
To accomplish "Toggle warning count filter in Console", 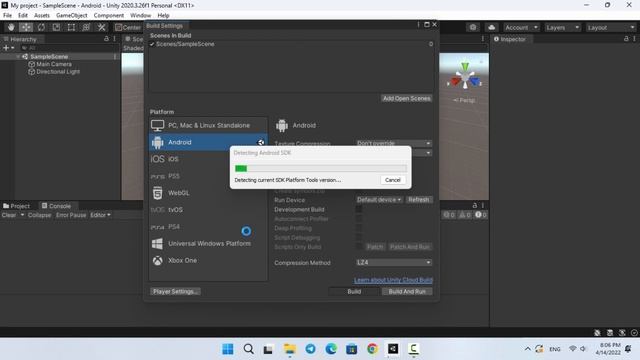I will point(465,215).
